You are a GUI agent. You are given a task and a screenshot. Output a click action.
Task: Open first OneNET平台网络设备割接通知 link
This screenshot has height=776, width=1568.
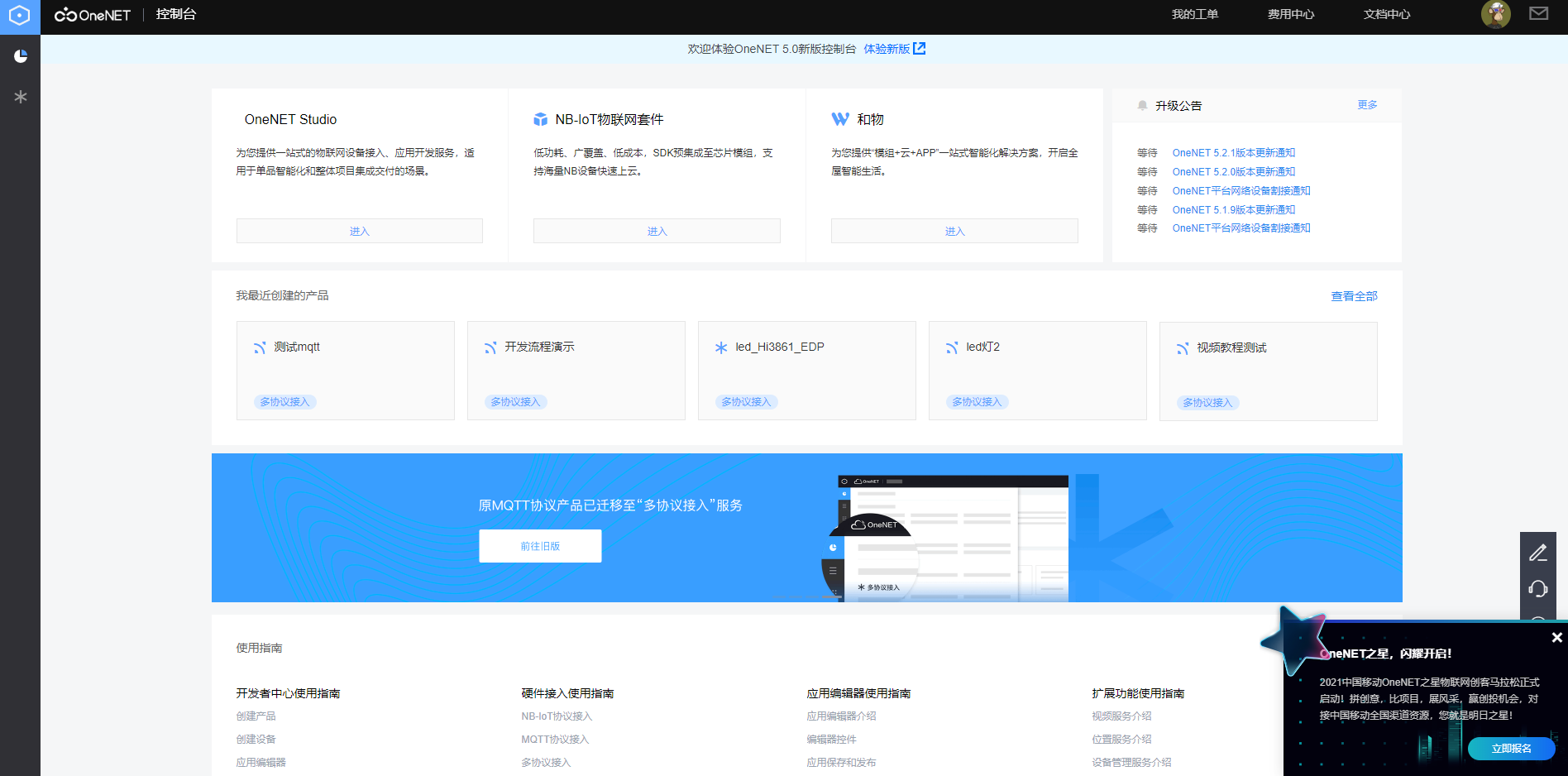1241,191
